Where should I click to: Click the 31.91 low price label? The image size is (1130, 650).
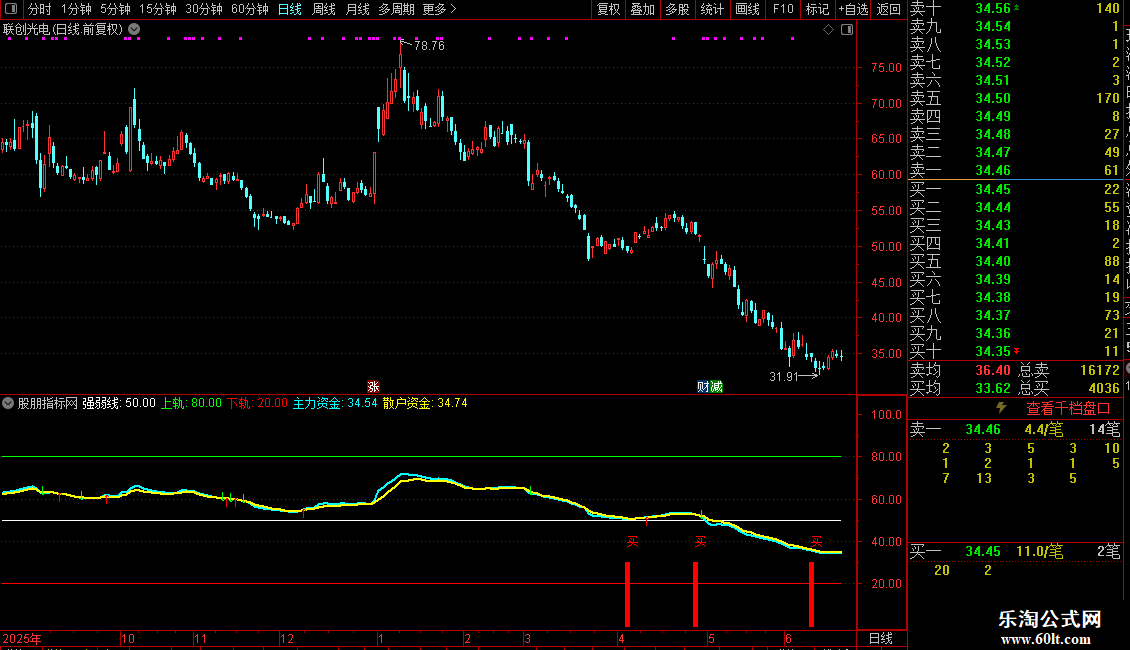pos(784,376)
